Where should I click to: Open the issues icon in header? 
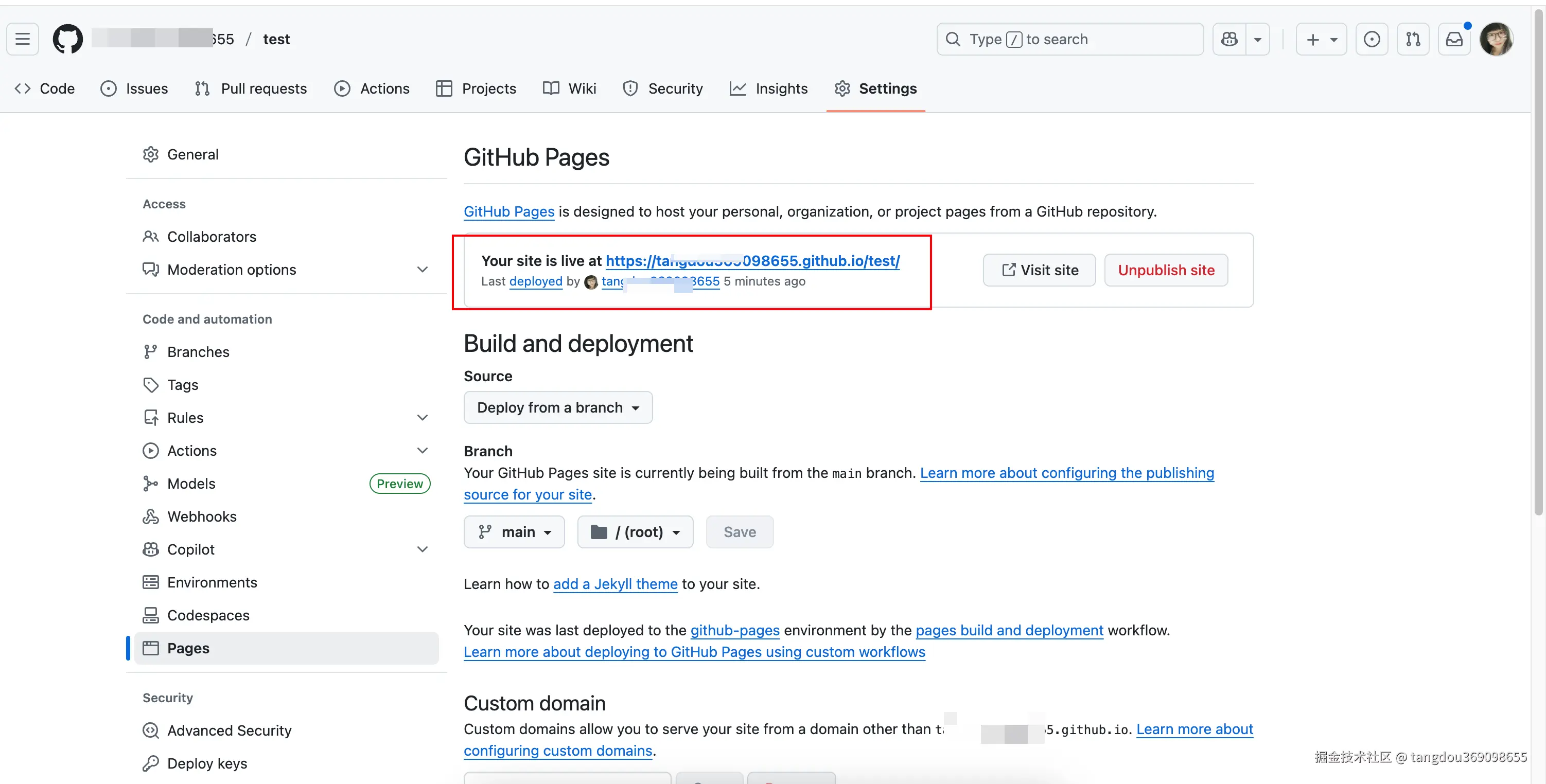[x=1372, y=39]
